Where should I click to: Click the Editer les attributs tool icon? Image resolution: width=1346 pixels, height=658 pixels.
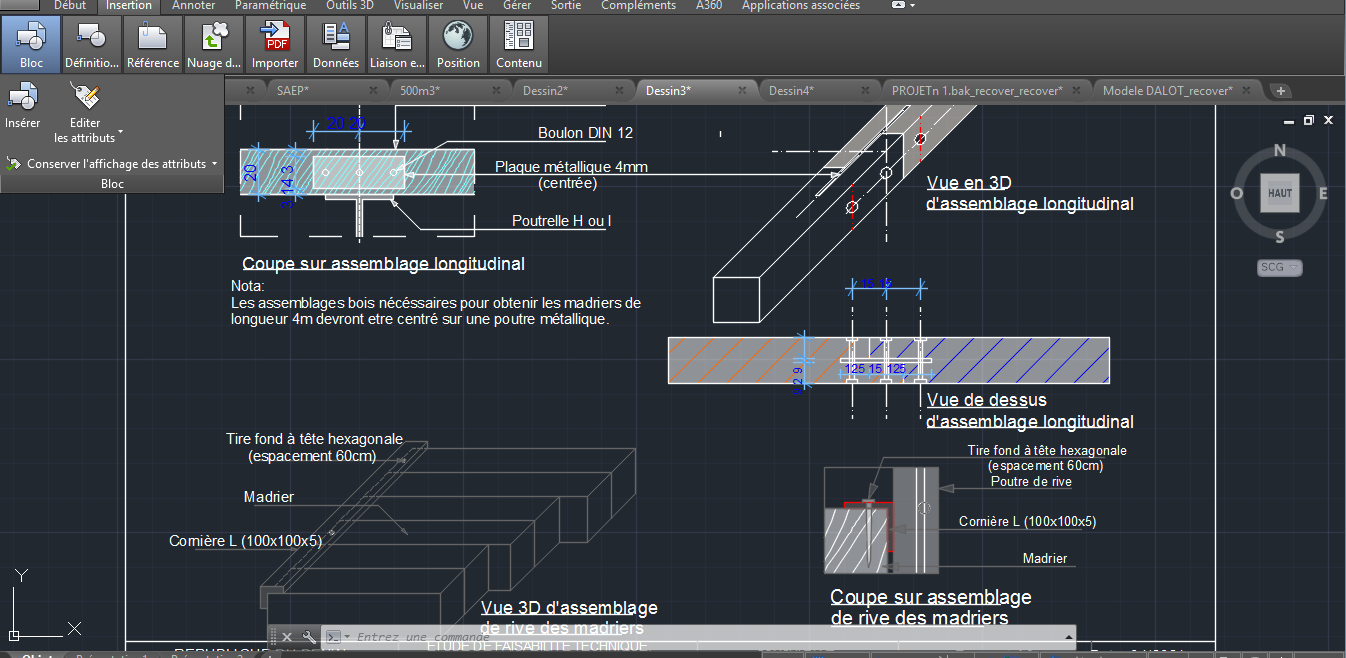pos(85,97)
